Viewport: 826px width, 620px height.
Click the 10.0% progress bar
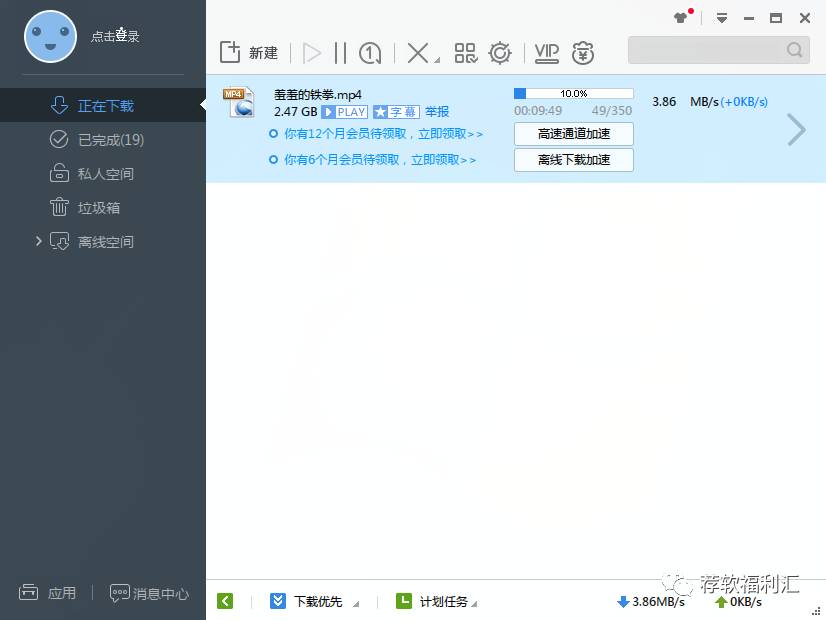574,93
